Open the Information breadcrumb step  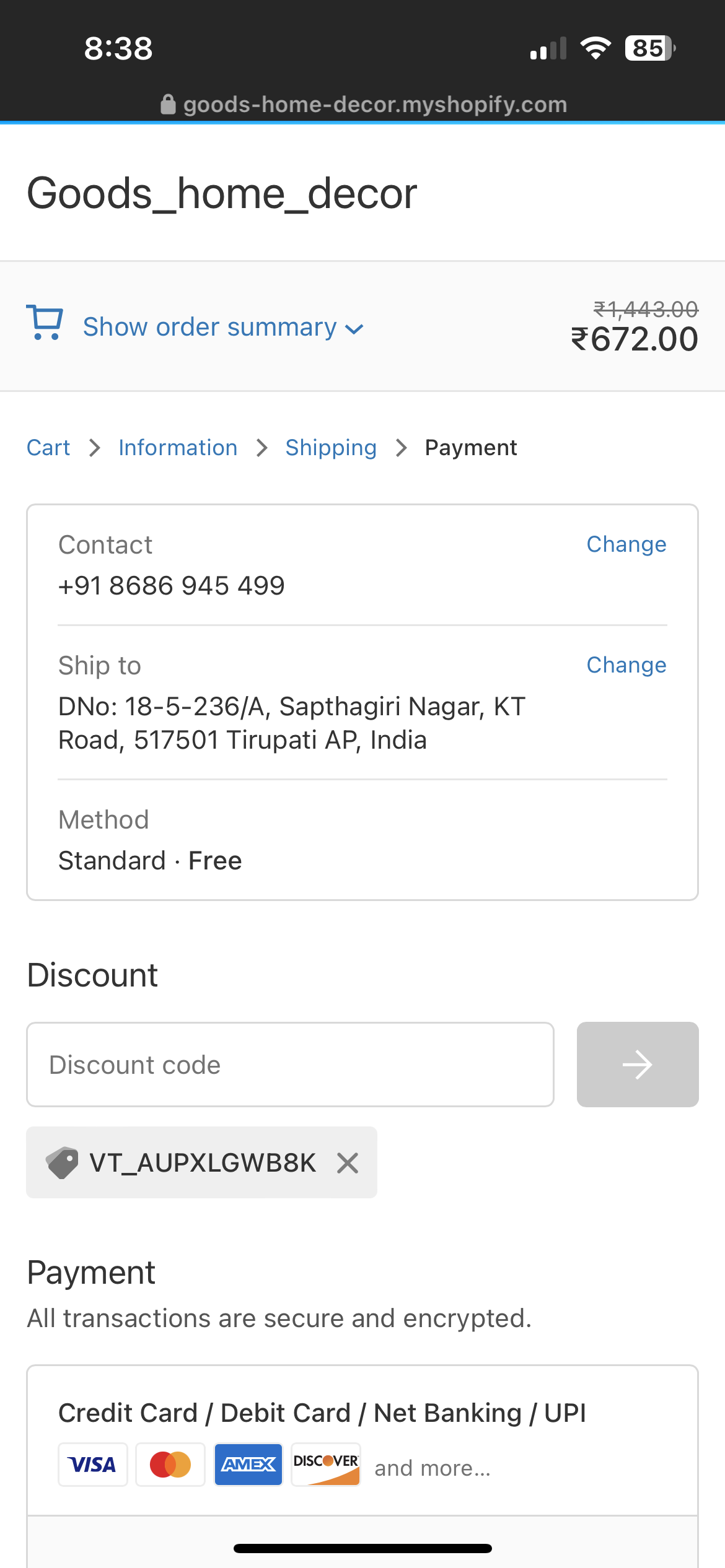[178, 448]
